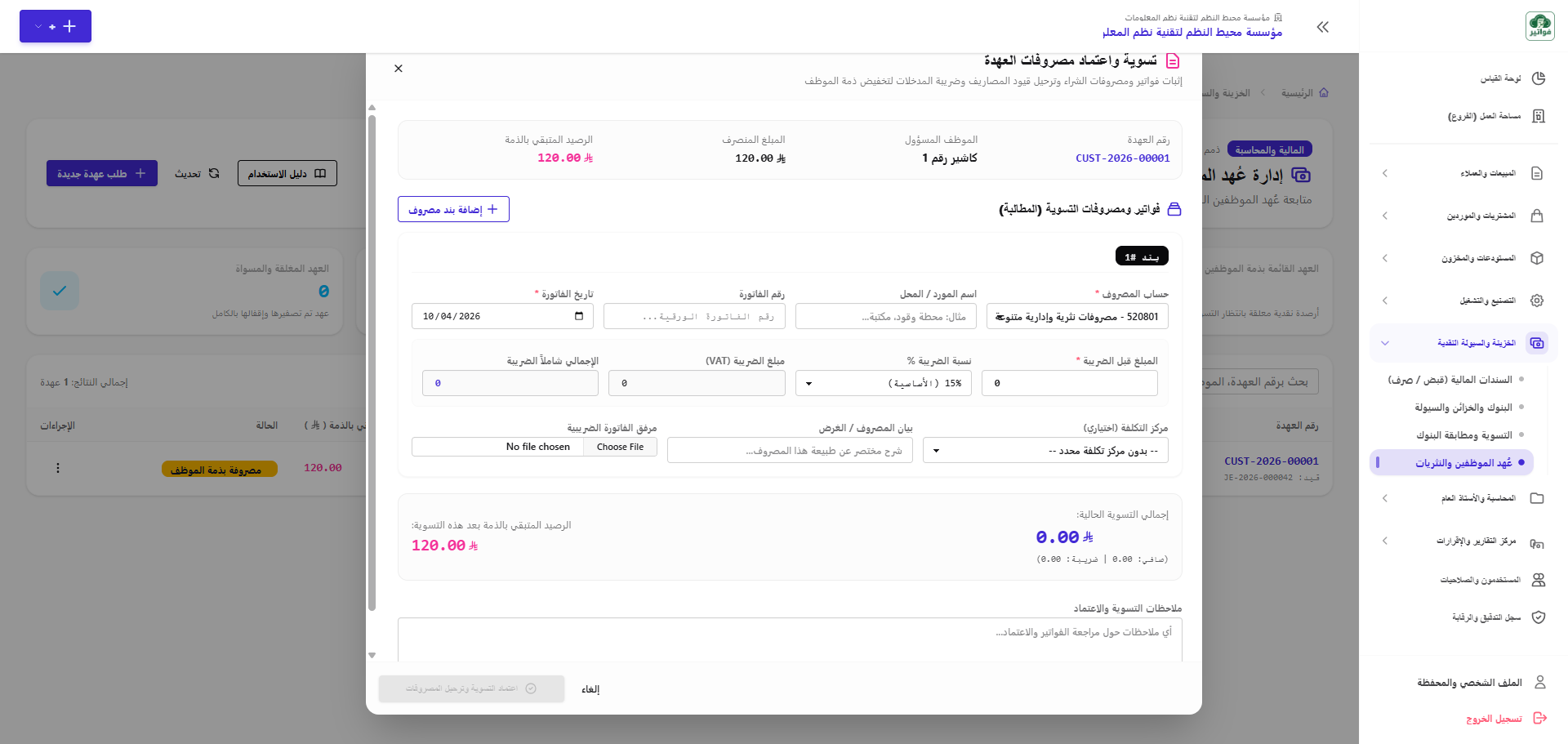This screenshot has height=744, width=1568.
Task: Click the cancel button in dialog footer
Action: coord(590,689)
